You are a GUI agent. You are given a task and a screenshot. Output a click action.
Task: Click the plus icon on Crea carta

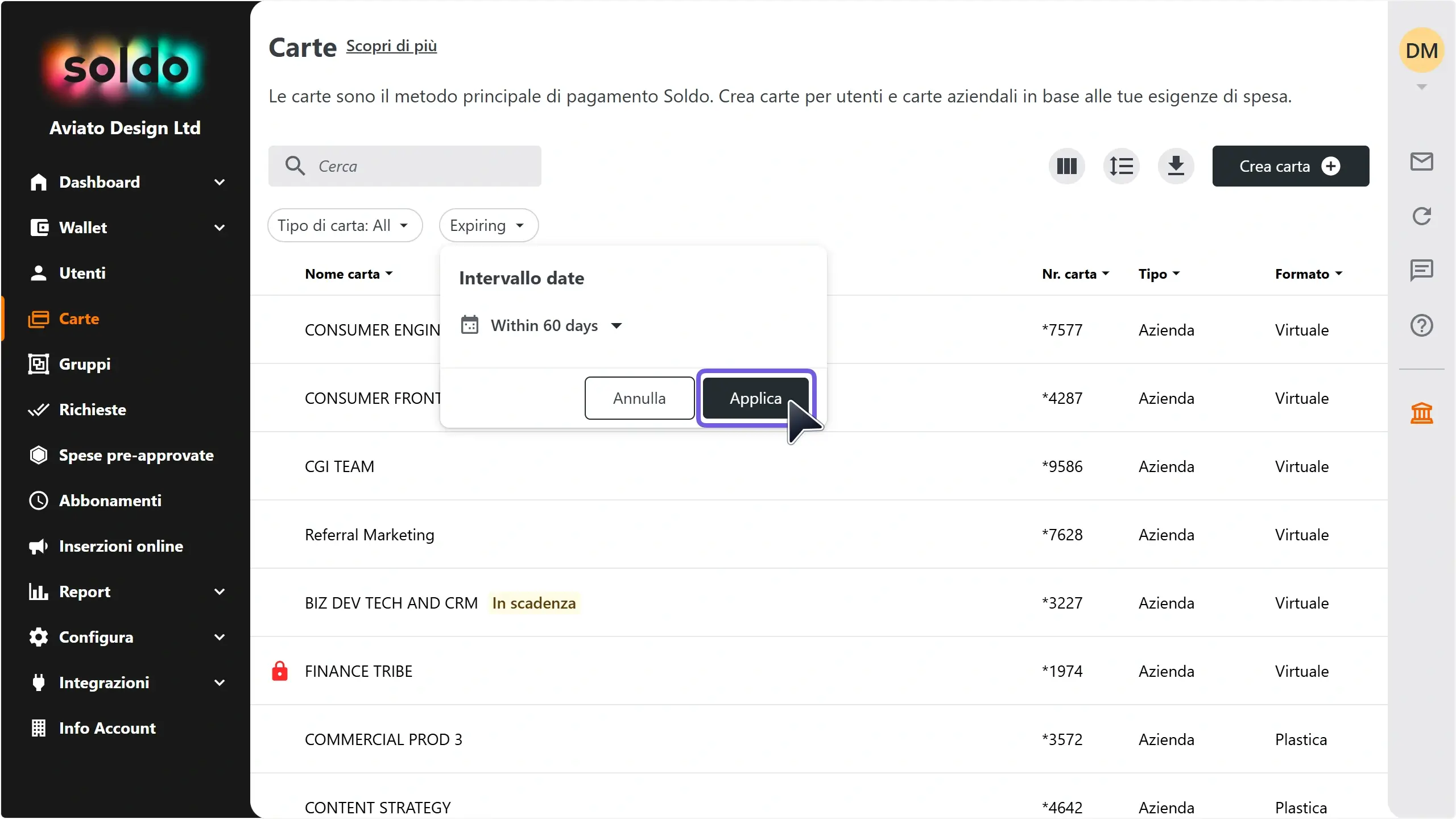1330,166
